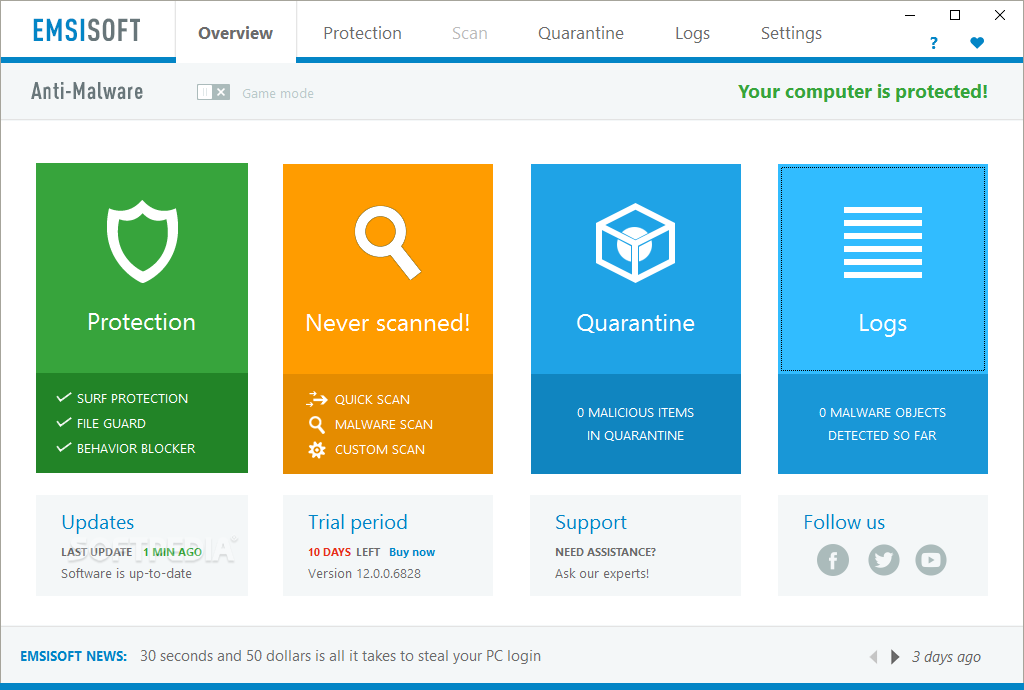Image resolution: width=1024 pixels, height=690 pixels.
Task: Click 0 MALWARE OBJECTS DETECTED SO FAR
Action: [x=882, y=424]
